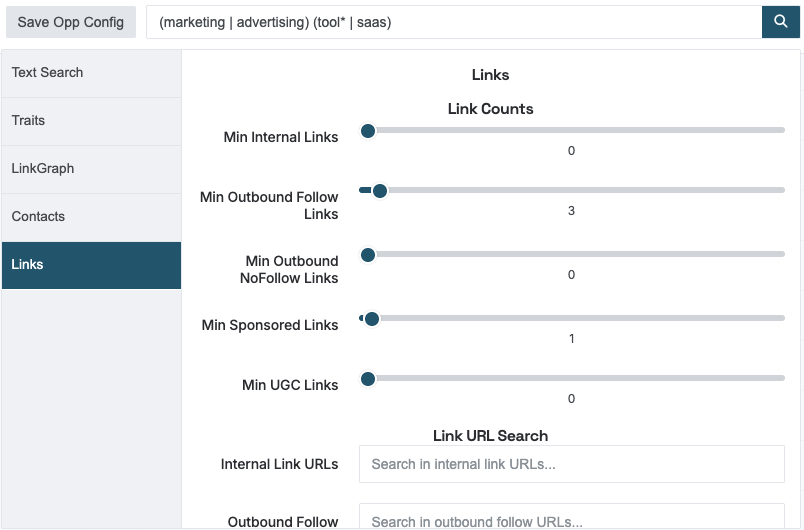
Task: Select the LinkGraph tab
Action: tap(91, 169)
